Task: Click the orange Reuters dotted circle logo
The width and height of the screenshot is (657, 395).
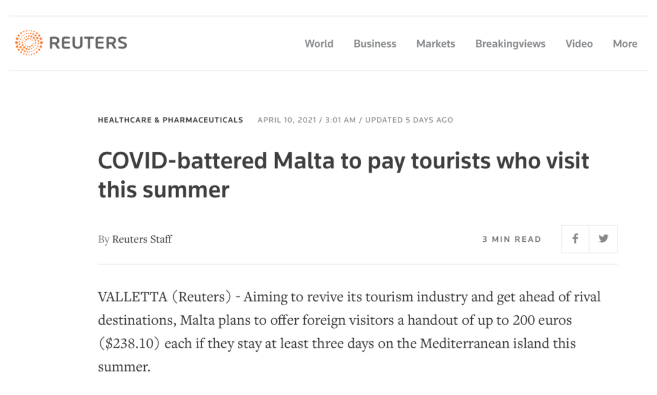Action: click(29, 42)
